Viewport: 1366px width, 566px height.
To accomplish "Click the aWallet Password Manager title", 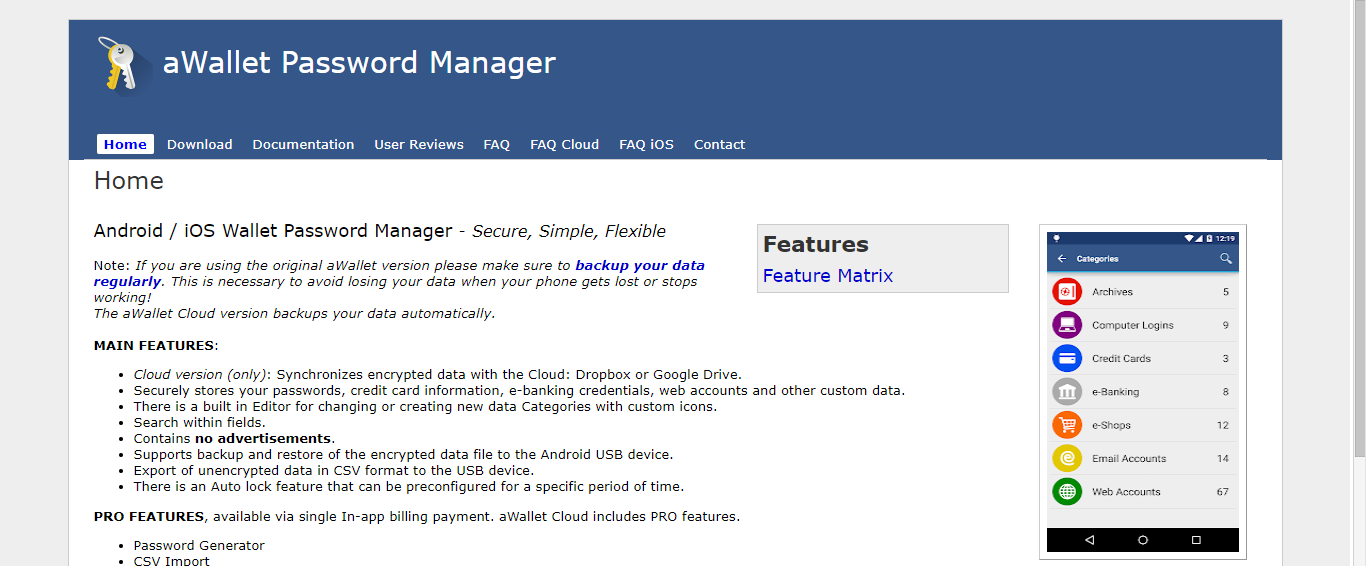I will [359, 63].
